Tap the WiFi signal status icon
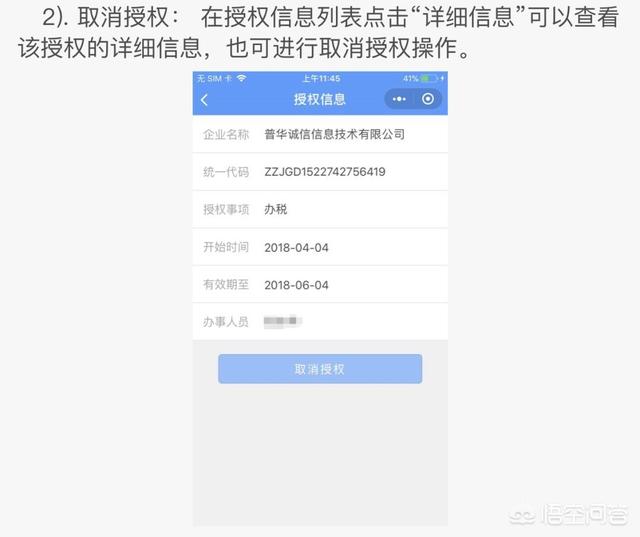Image resolution: width=640 pixels, height=537 pixels. point(242,78)
